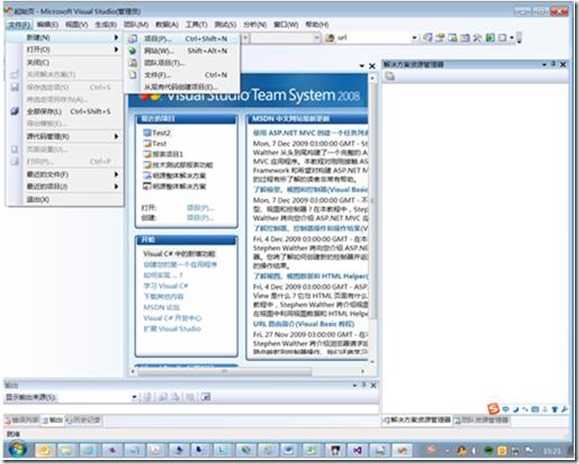Expand the 打开(O) submenu arrow

tap(116, 49)
